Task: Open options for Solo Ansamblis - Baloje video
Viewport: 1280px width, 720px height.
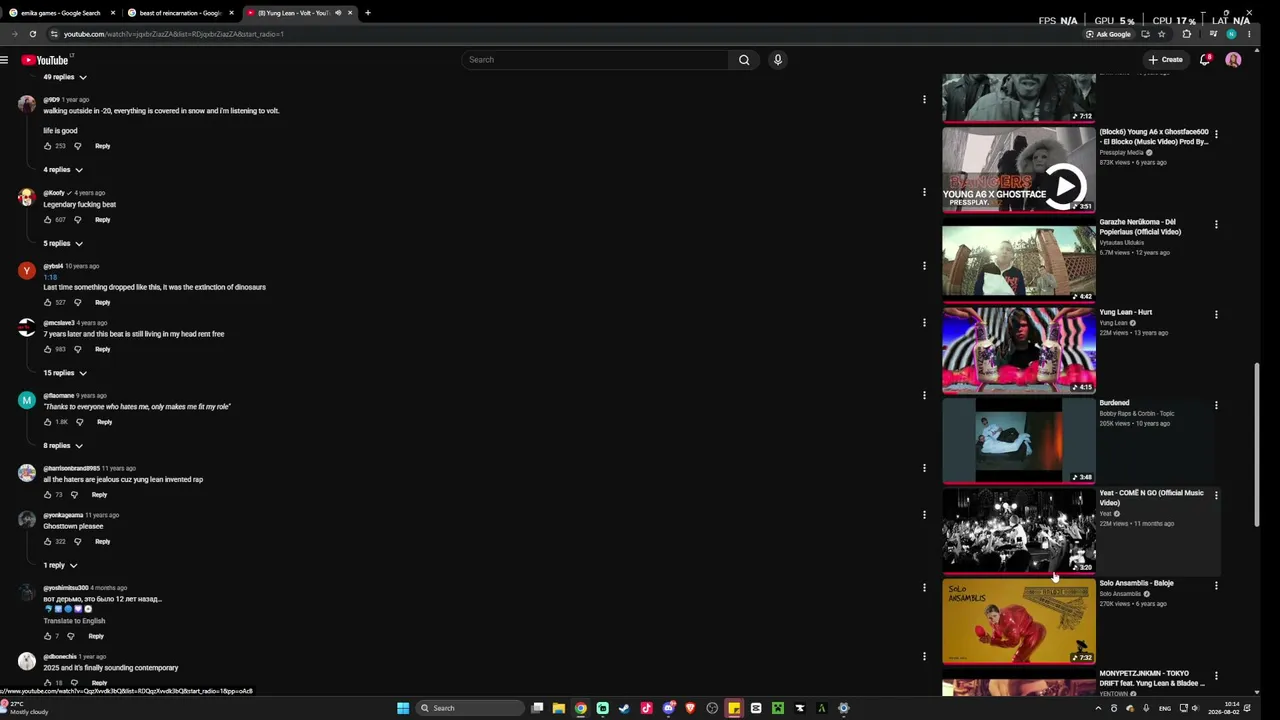Action: (x=1216, y=585)
